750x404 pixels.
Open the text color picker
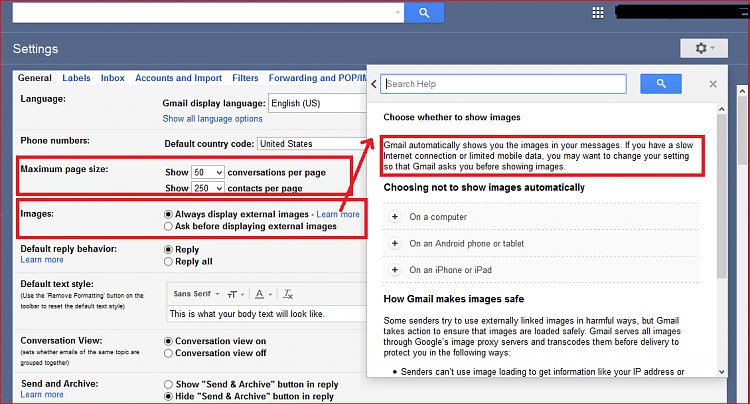tap(263, 294)
